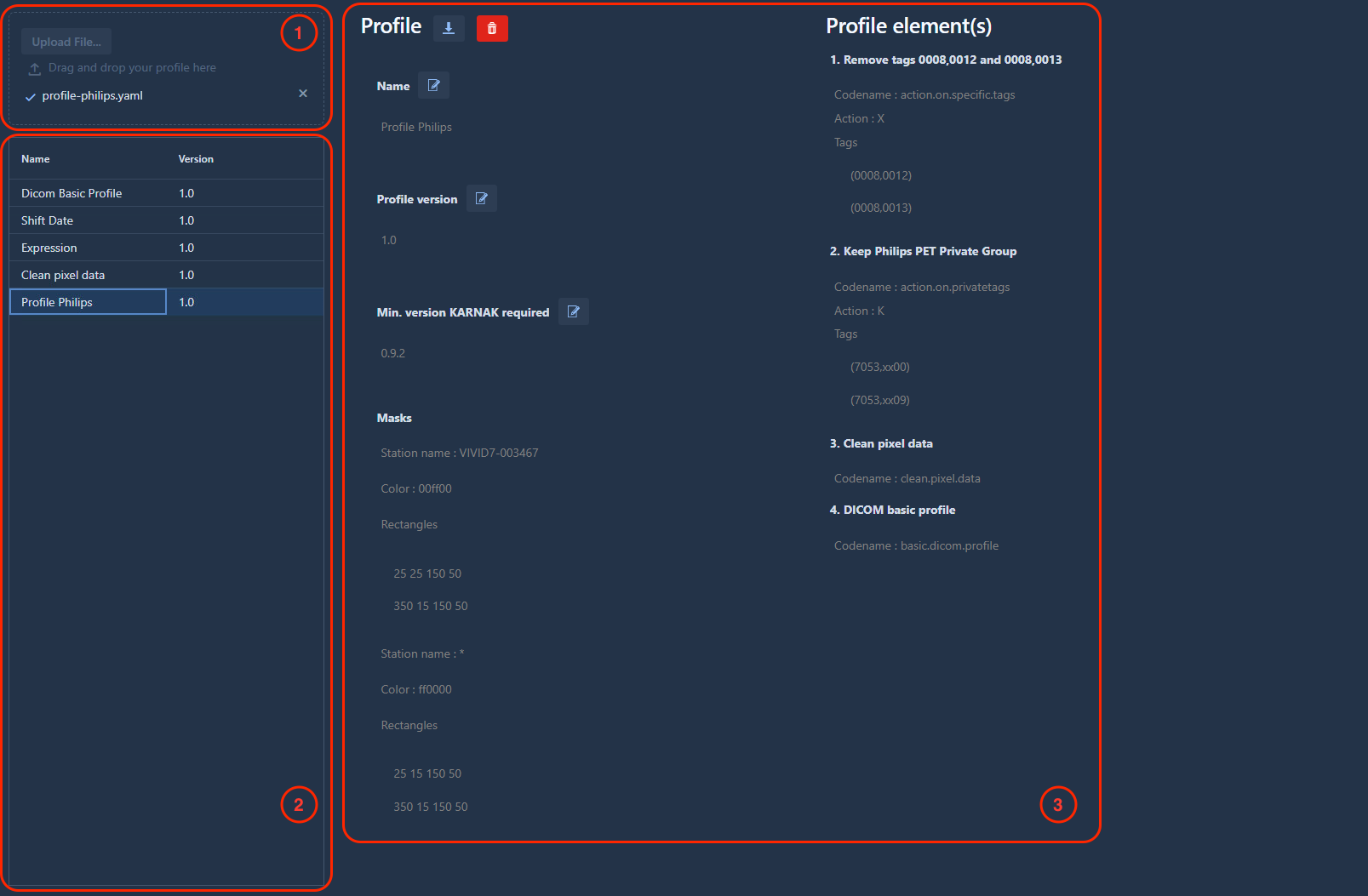Click the 'Color : 00ff00' mask value

tap(416, 488)
